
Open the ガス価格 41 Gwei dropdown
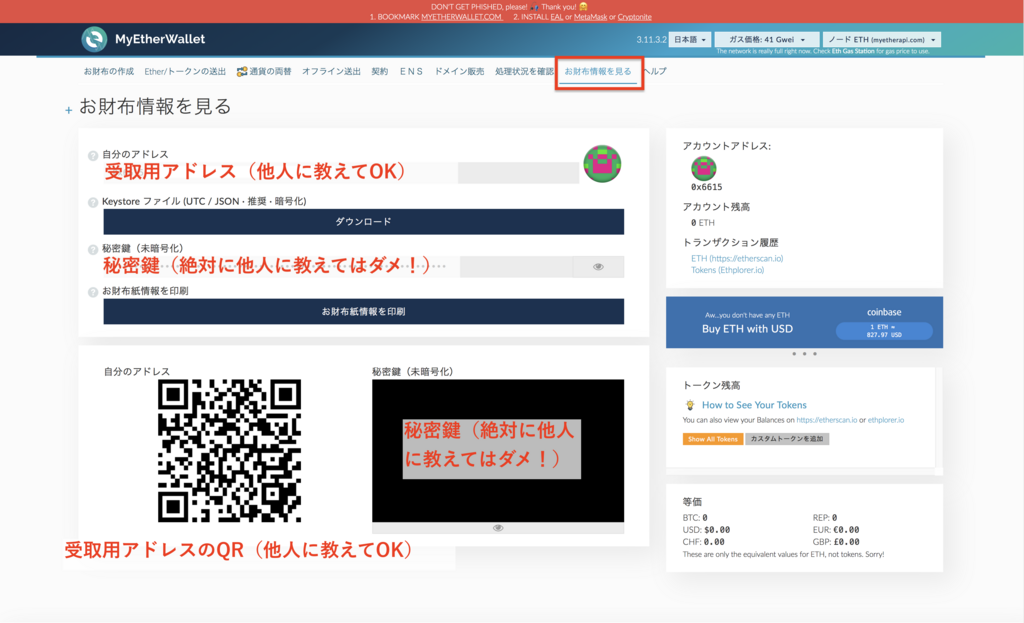767,40
